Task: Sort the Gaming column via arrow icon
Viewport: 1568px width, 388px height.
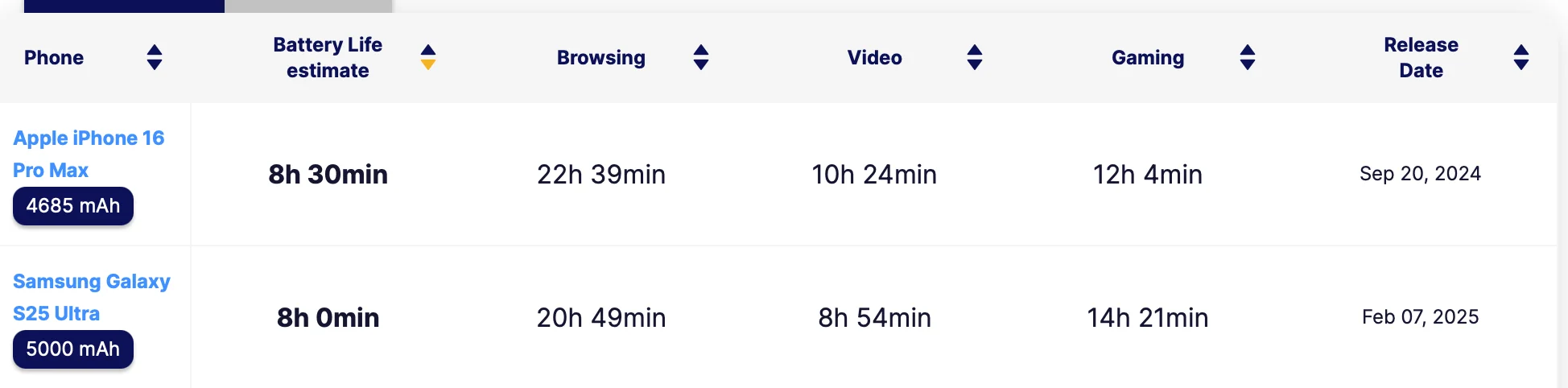Action: pos(1248,57)
